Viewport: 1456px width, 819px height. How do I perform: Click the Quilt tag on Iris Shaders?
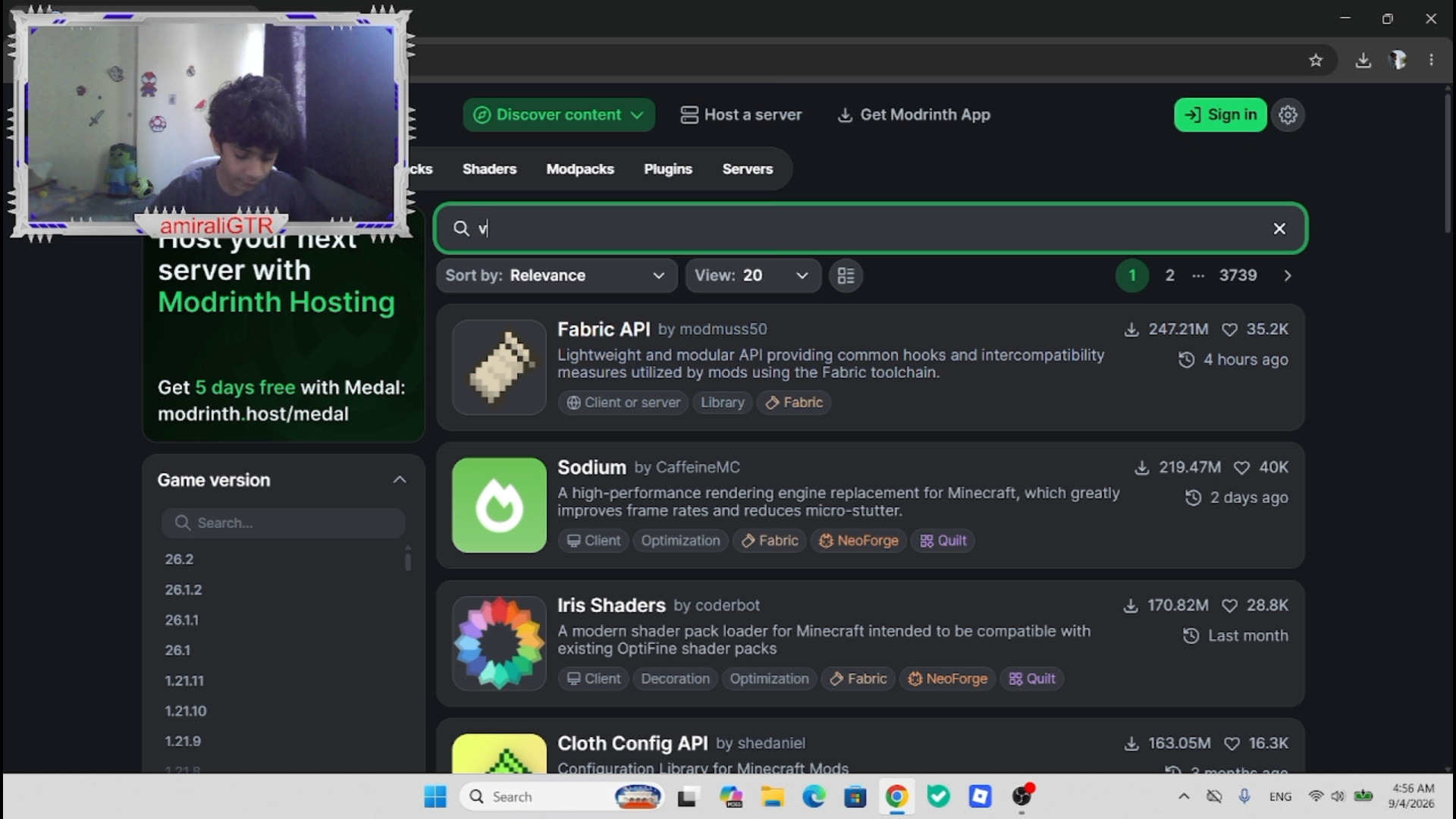click(1032, 679)
